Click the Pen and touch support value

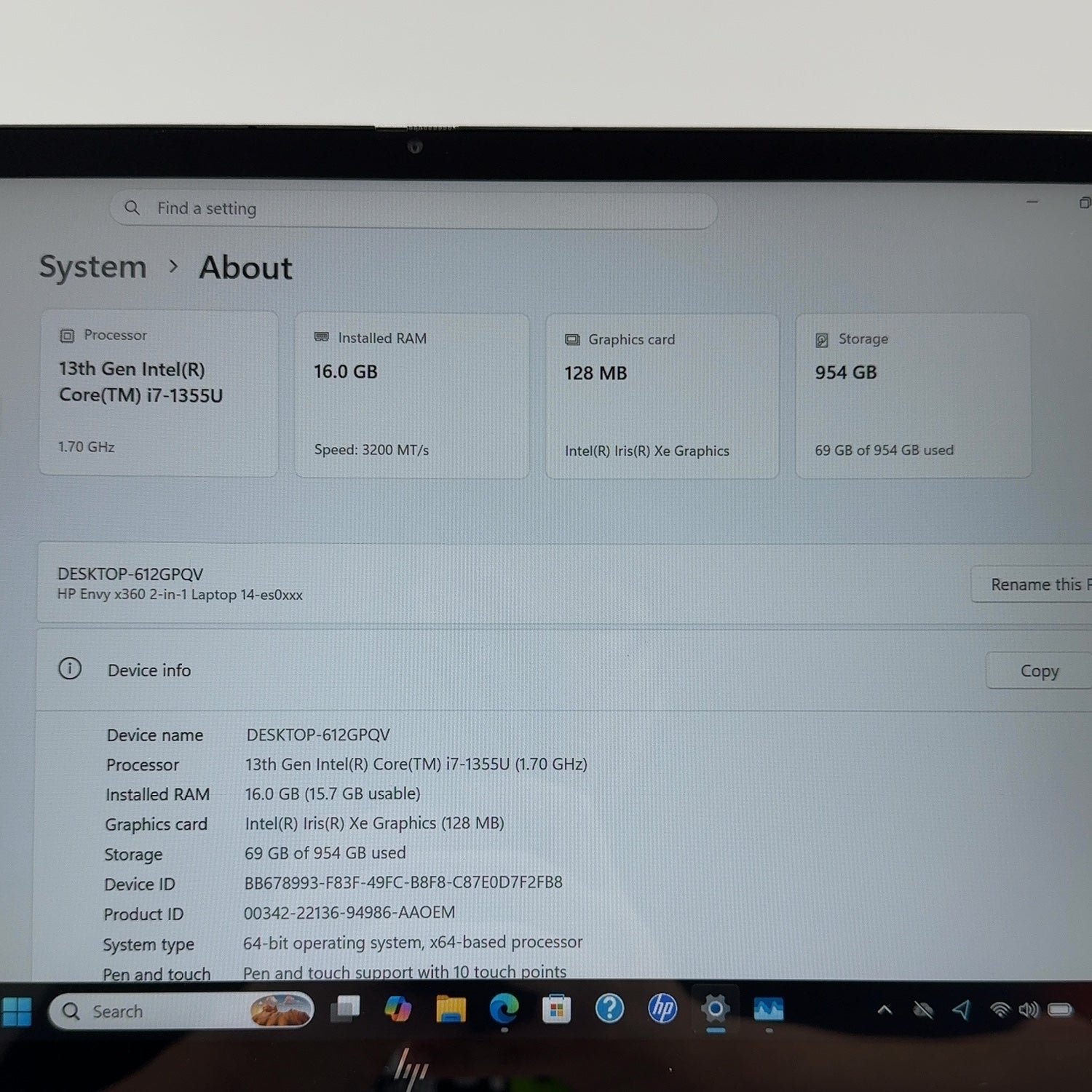click(405, 972)
